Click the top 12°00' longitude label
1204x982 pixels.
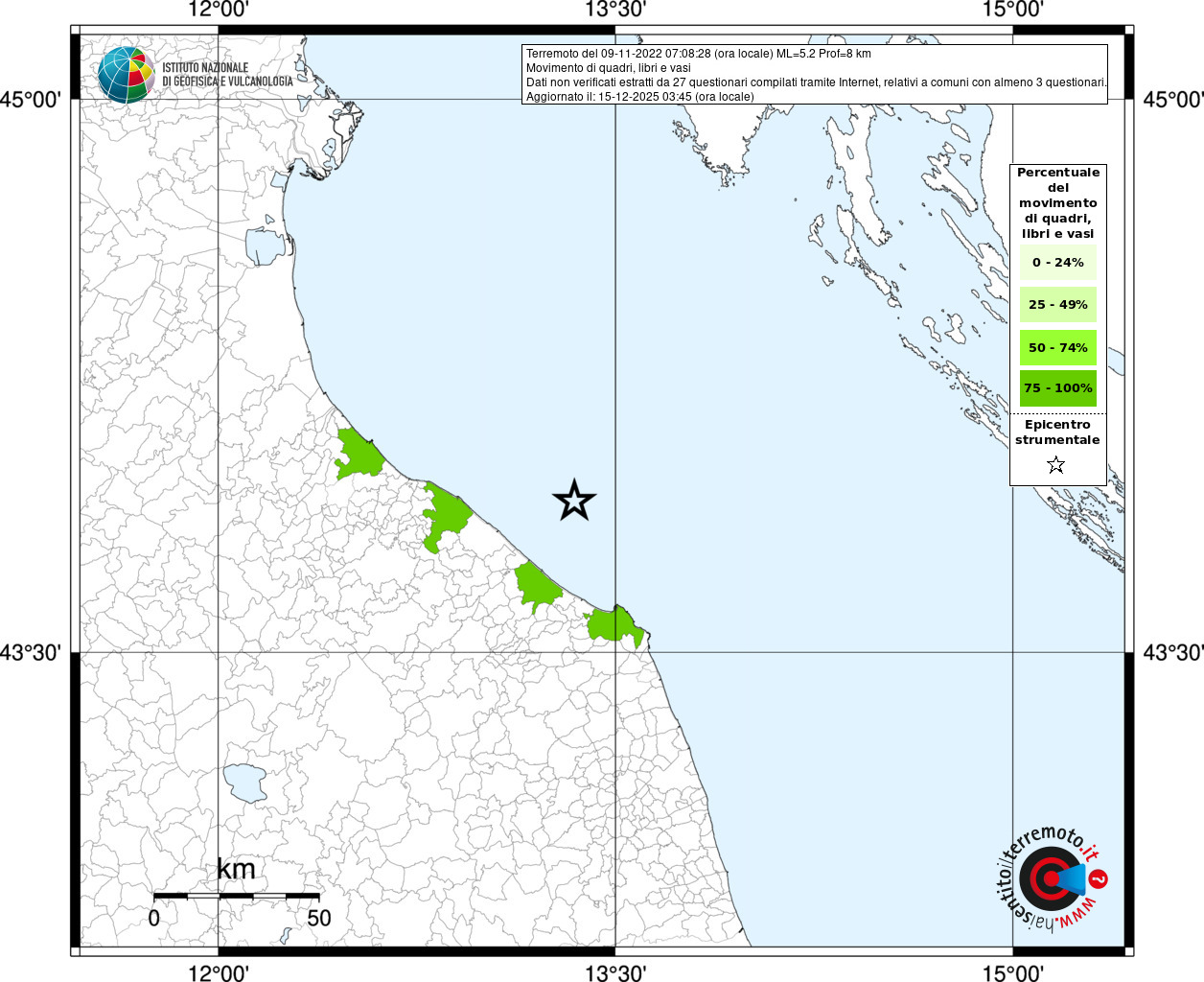[219, 10]
